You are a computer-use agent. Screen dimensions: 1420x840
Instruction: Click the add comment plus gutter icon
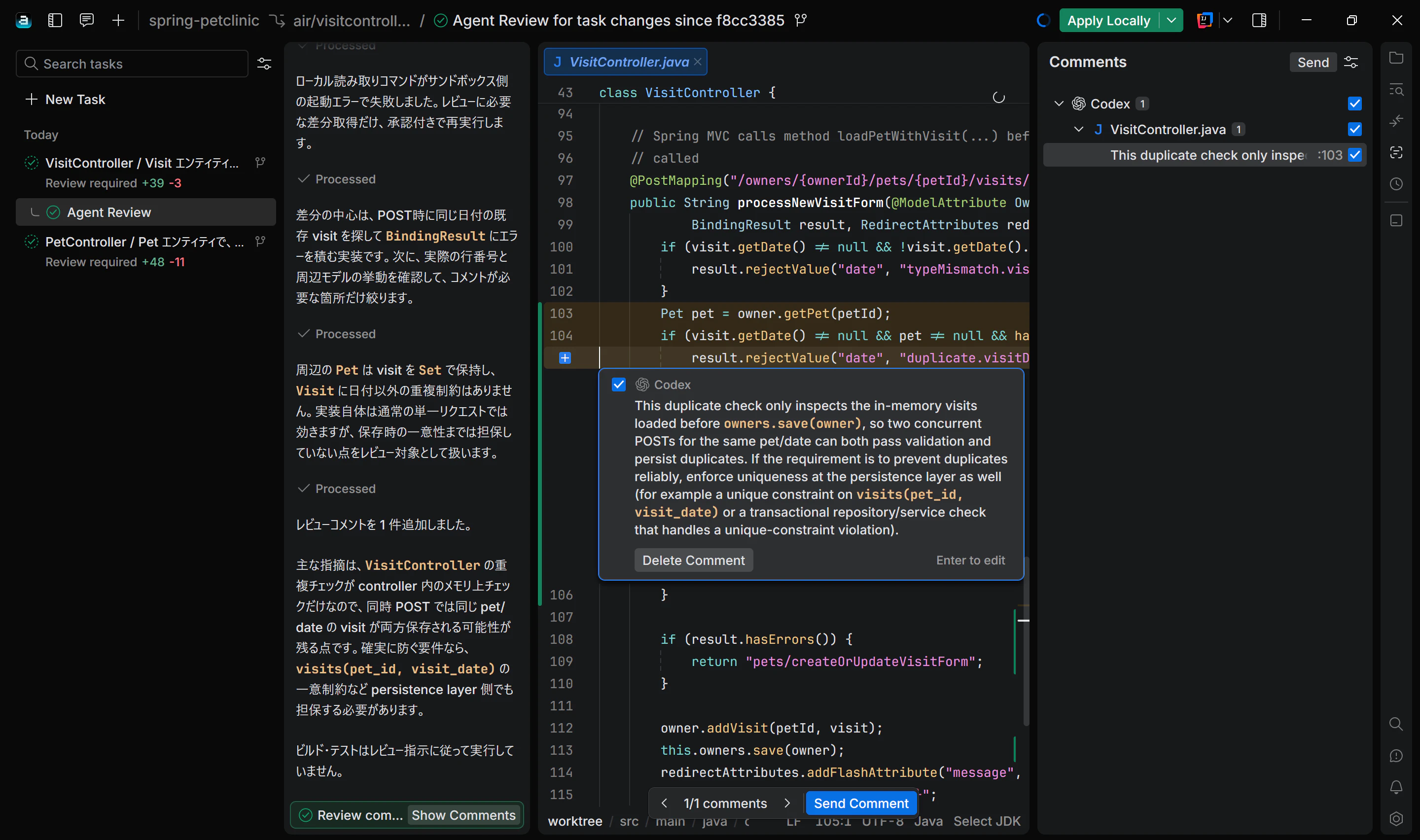(565, 358)
